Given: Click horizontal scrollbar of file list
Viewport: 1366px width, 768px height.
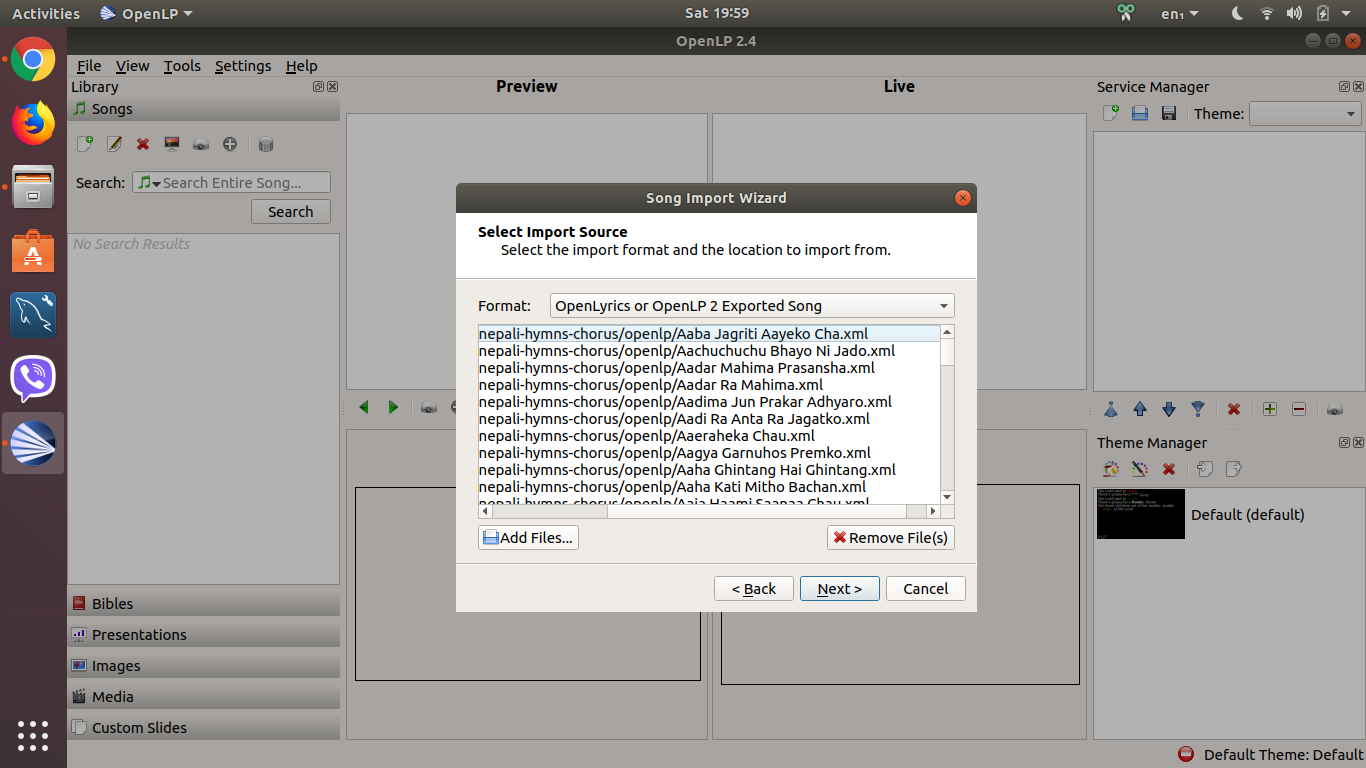Looking at the screenshot, I should tap(709, 511).
